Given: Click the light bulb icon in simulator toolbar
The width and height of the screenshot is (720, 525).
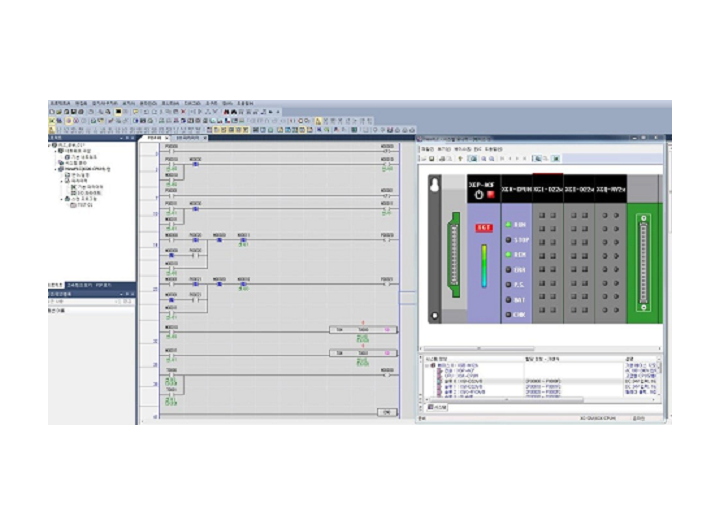Looking at the screenshot, I should [461, 158].
